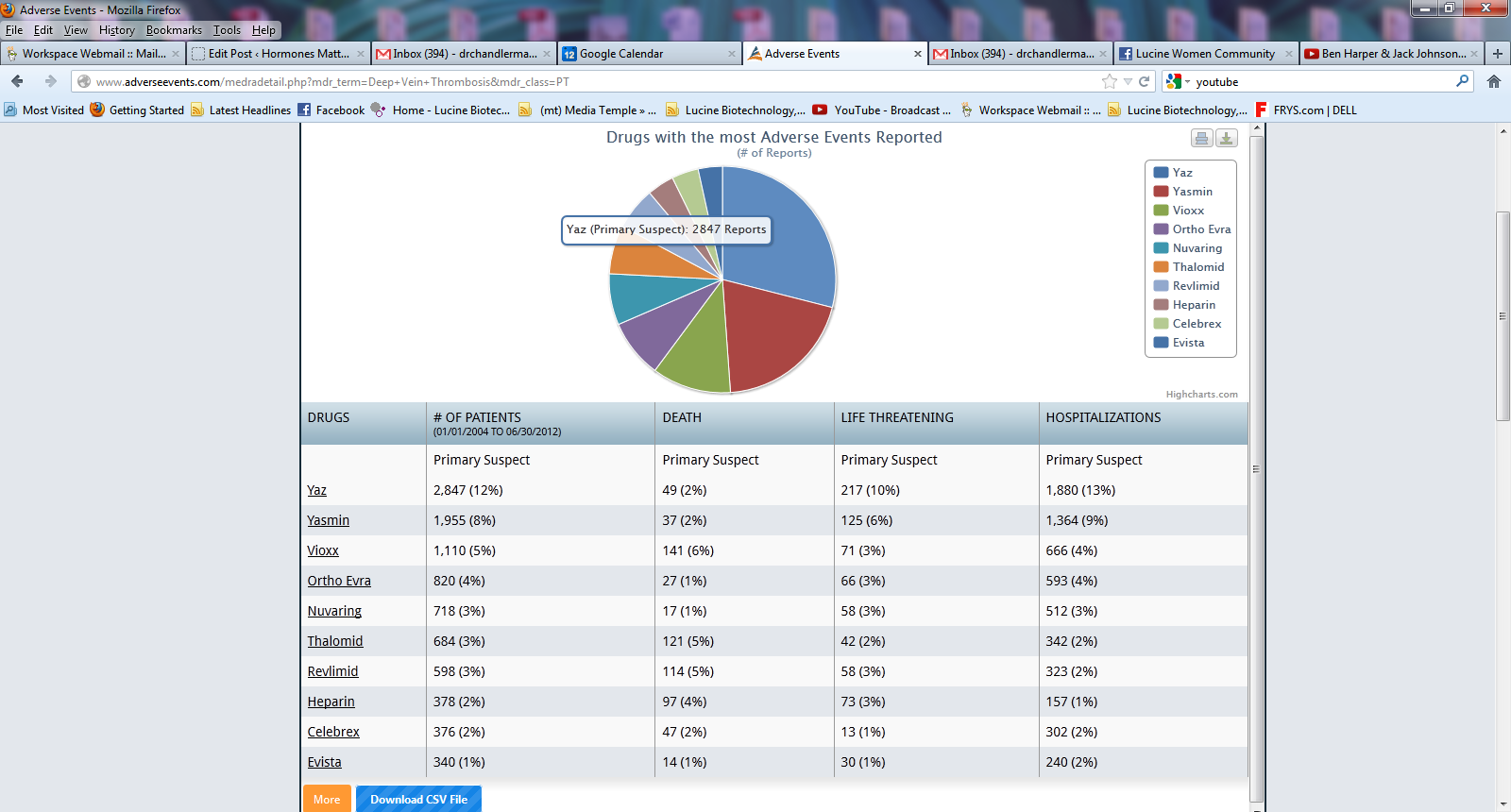Open the Evista drug link

coord(324,762)
